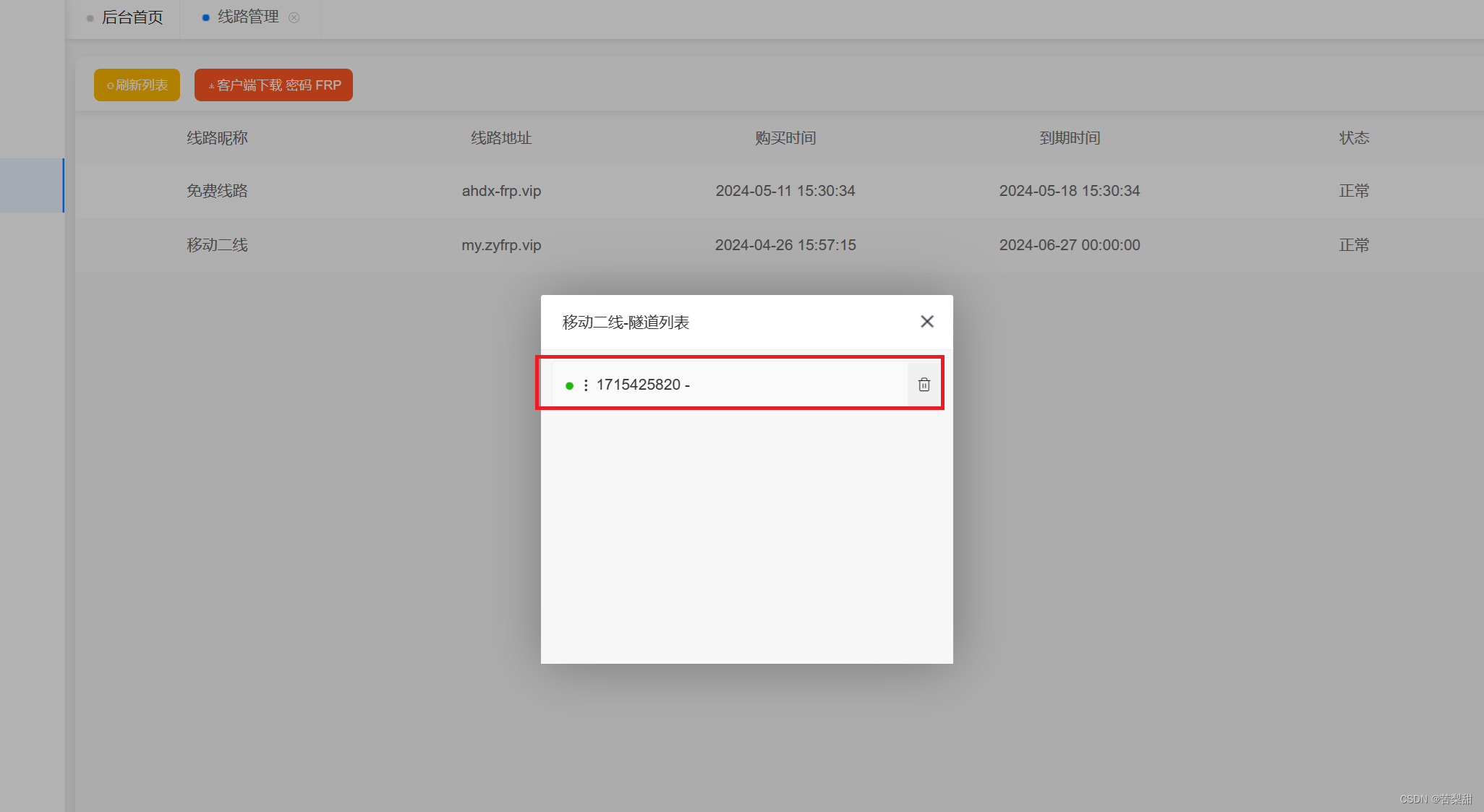Click the 免费线路 row name
The image size is (1484, 812).
217,191
